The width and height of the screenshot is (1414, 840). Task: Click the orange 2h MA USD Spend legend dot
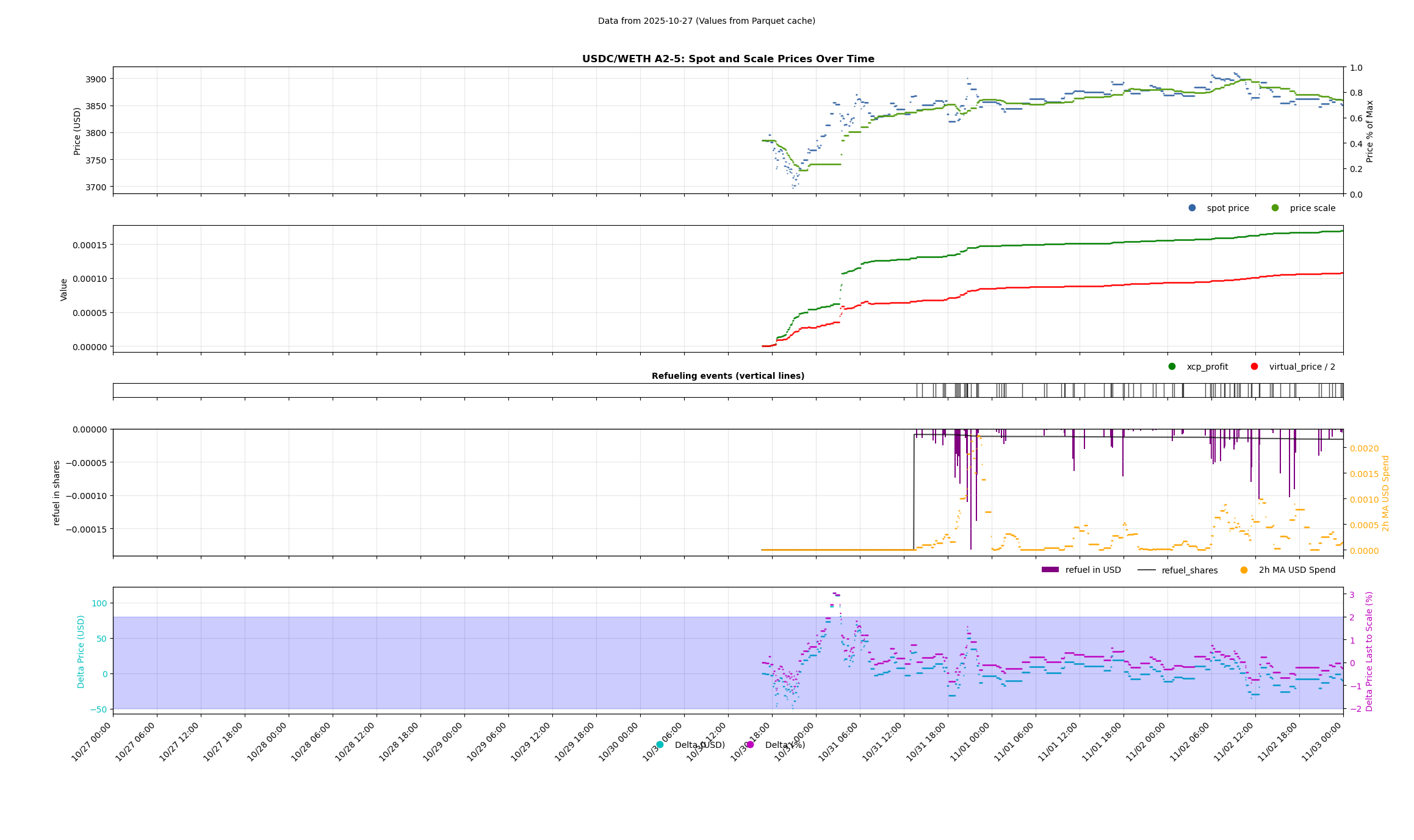point(1244,570)
